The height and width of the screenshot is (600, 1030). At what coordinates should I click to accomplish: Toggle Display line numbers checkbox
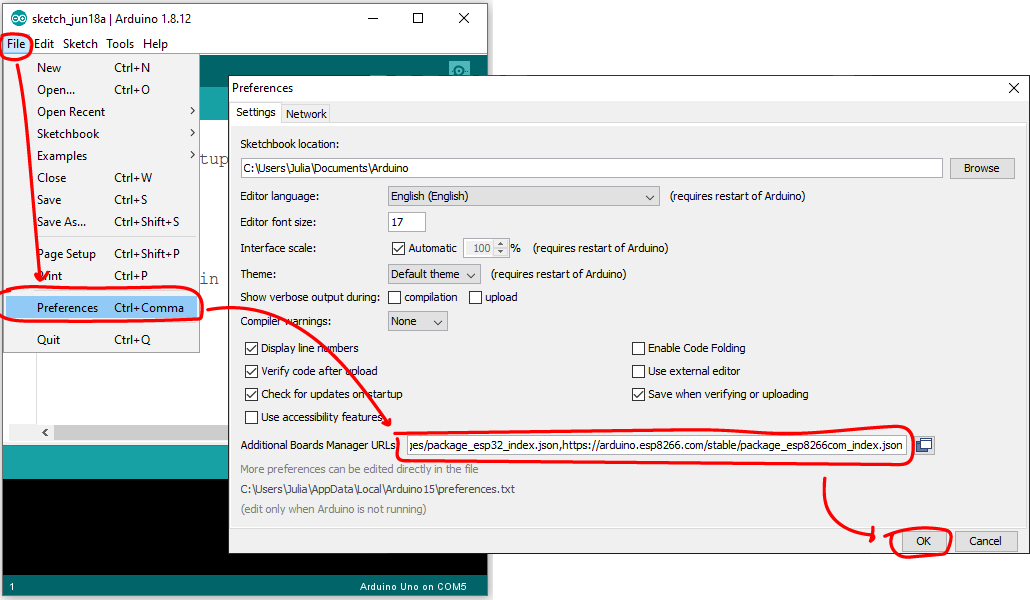pos(251,348)
